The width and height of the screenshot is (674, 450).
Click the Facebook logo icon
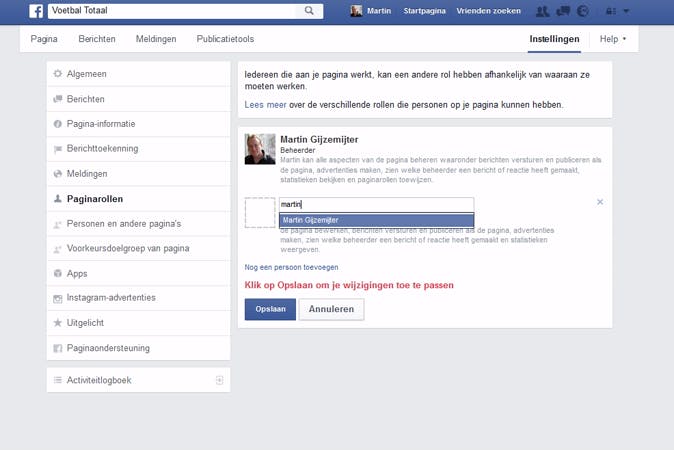[36, 11]
